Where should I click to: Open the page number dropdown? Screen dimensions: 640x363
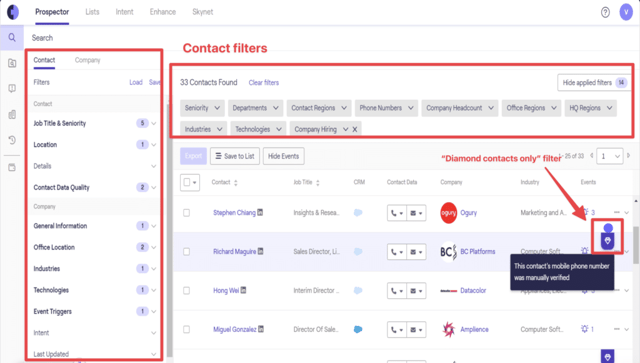[x=610, y=156]
